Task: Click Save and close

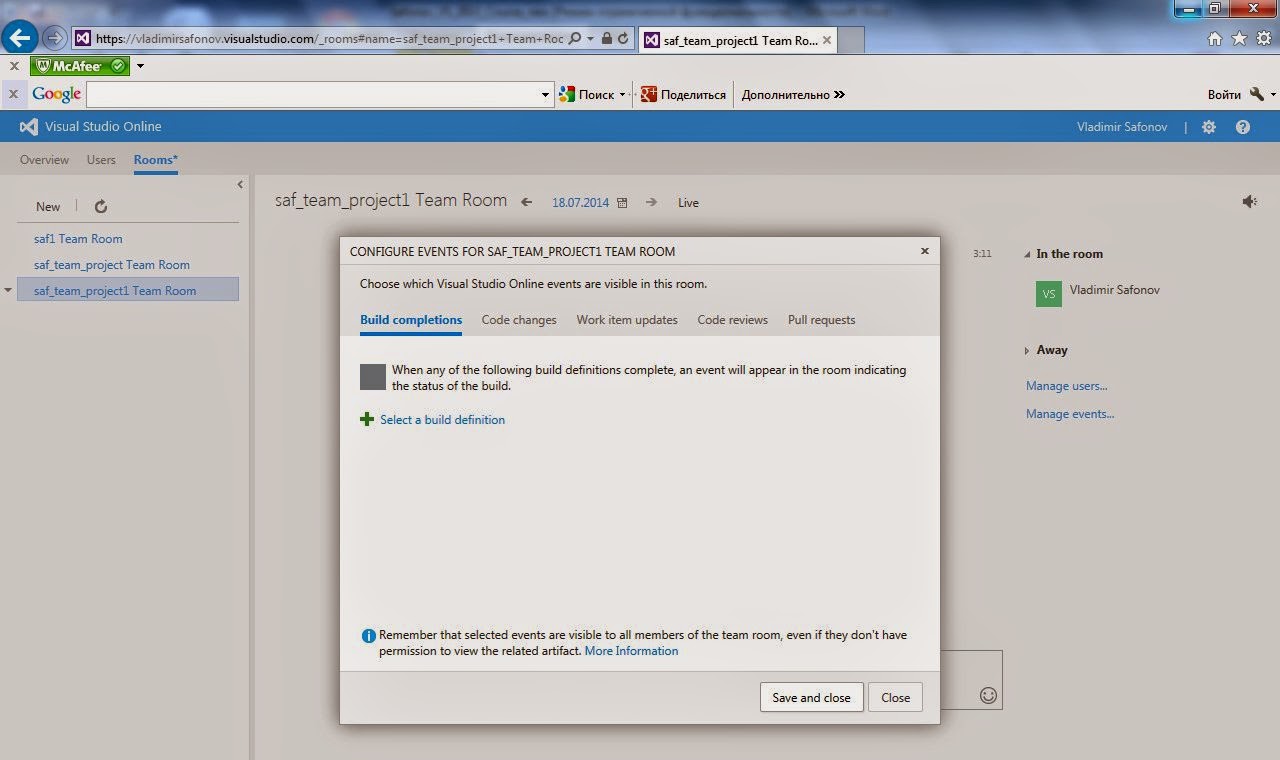Action: point(811,697)
